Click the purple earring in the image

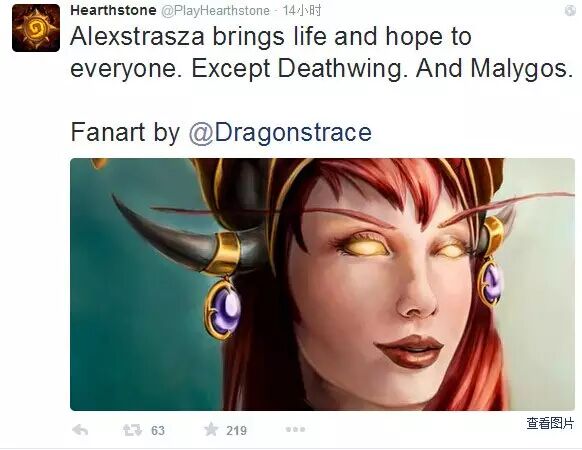click(x=223, y=309)
